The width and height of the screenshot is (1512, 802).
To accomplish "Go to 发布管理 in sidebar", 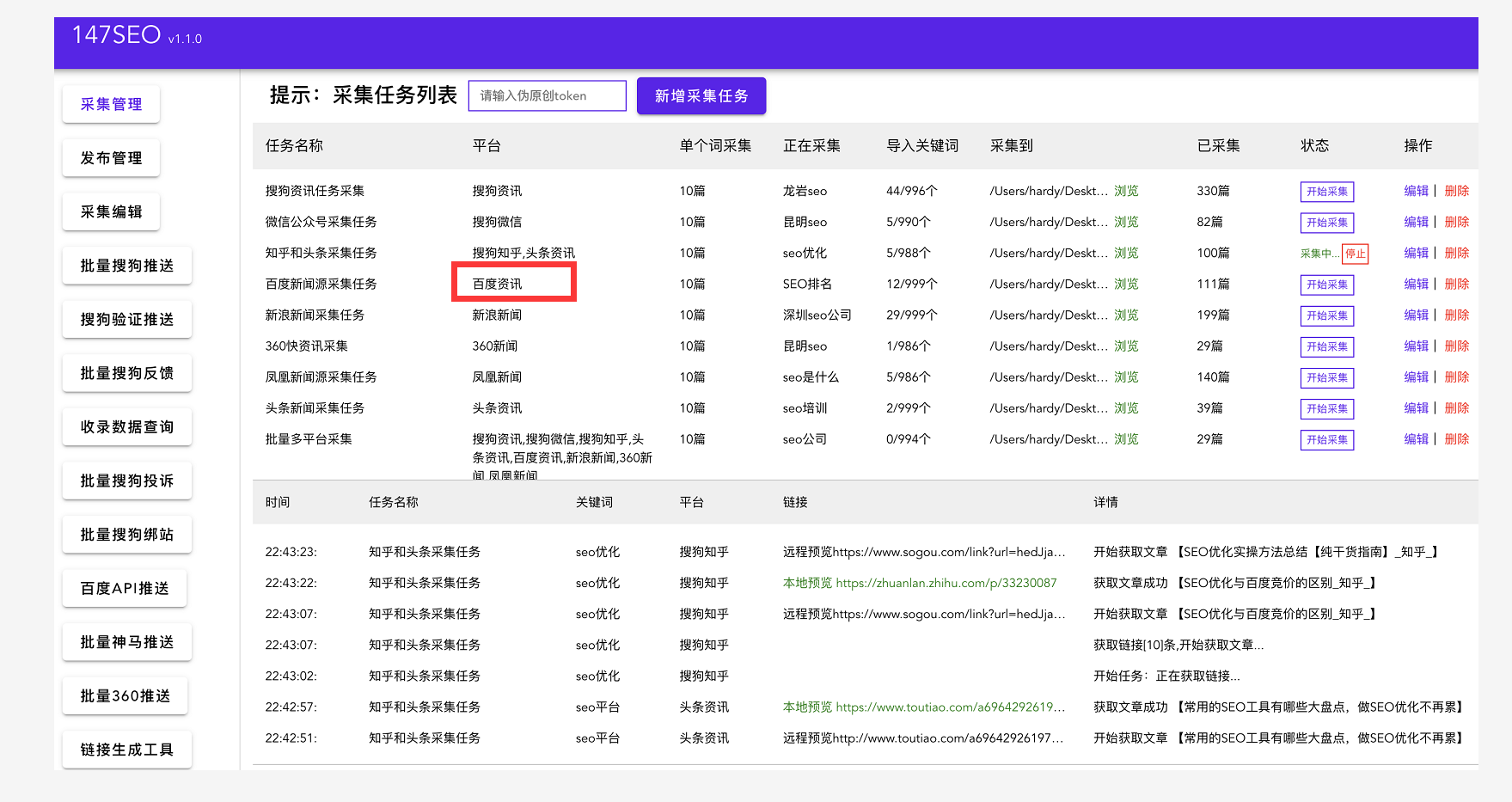I will pos(111,158).
